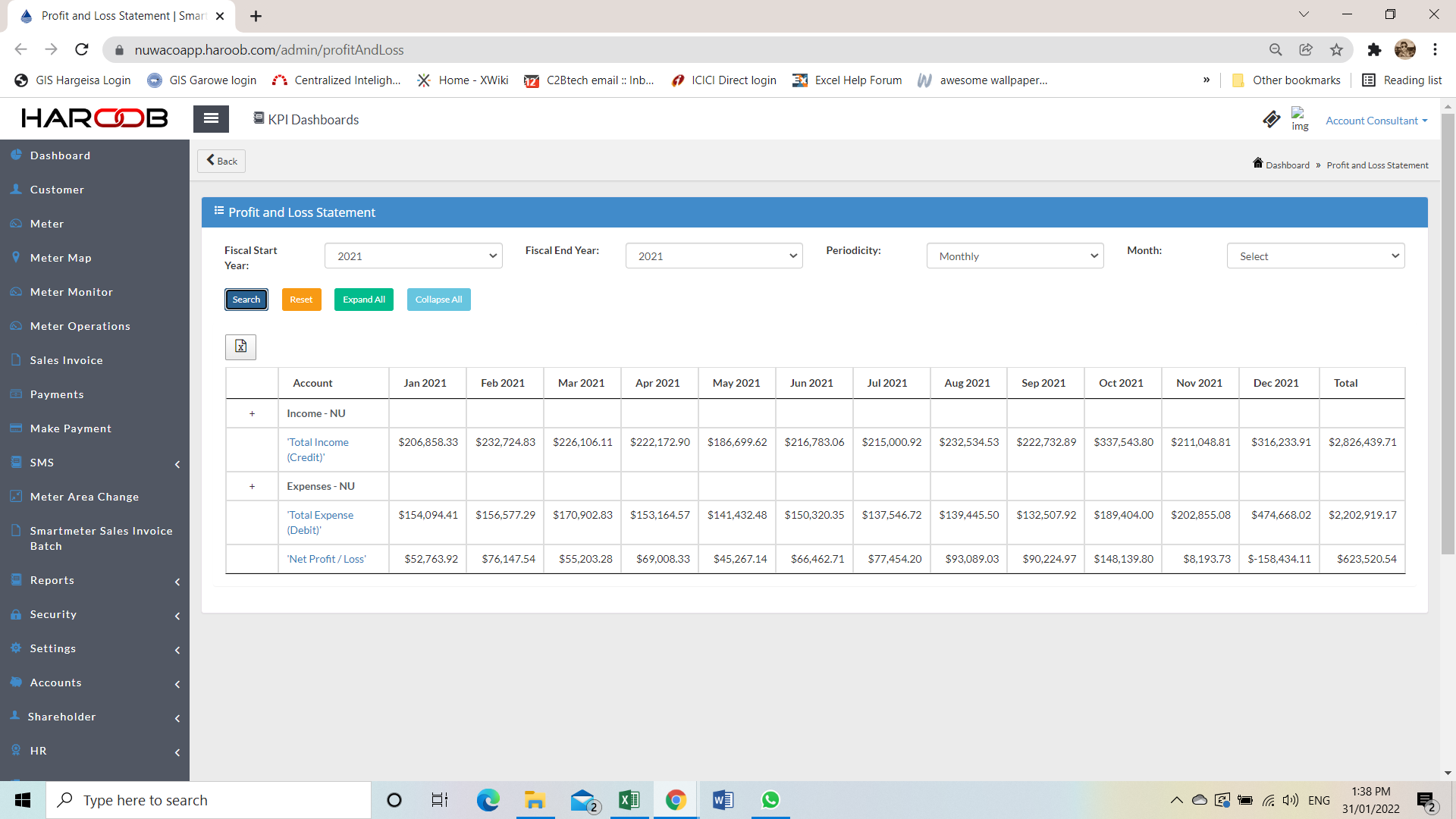Open the Month Select dropdown

pos(1316,256)
